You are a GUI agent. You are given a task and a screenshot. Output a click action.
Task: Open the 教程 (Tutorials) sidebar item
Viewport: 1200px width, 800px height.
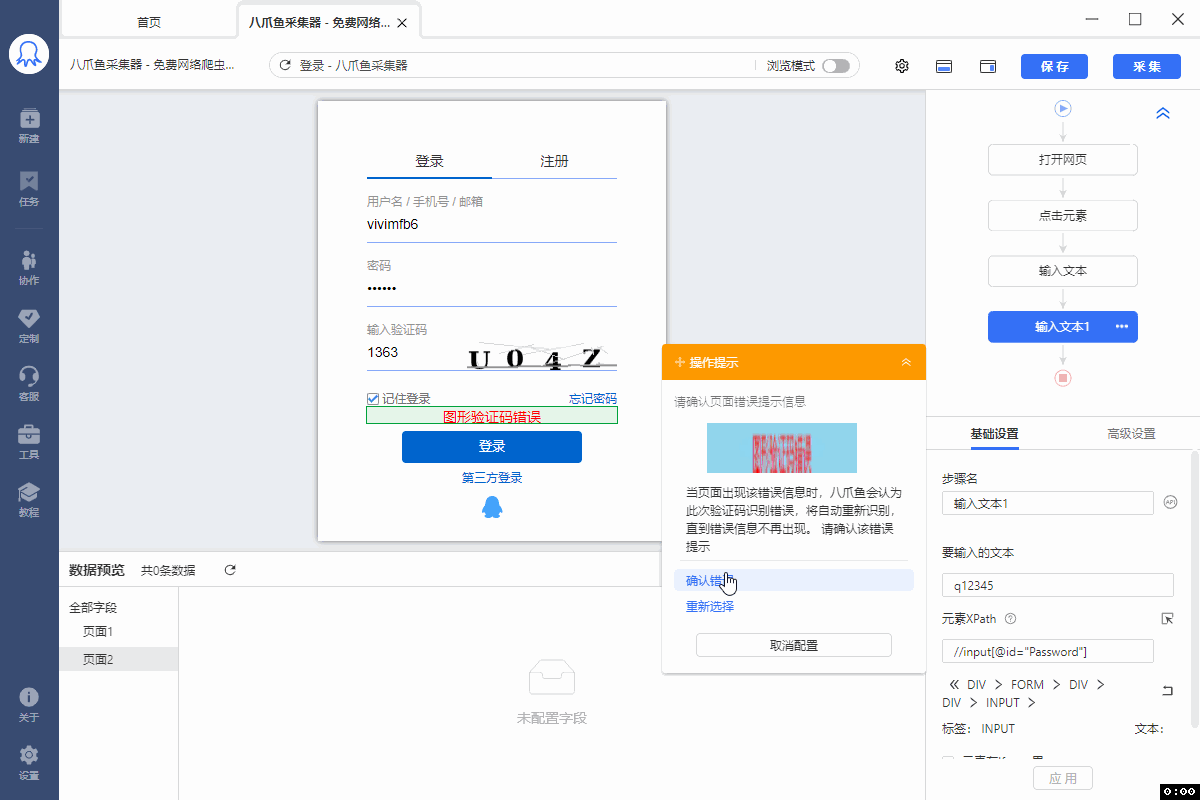tap(29, 499)
